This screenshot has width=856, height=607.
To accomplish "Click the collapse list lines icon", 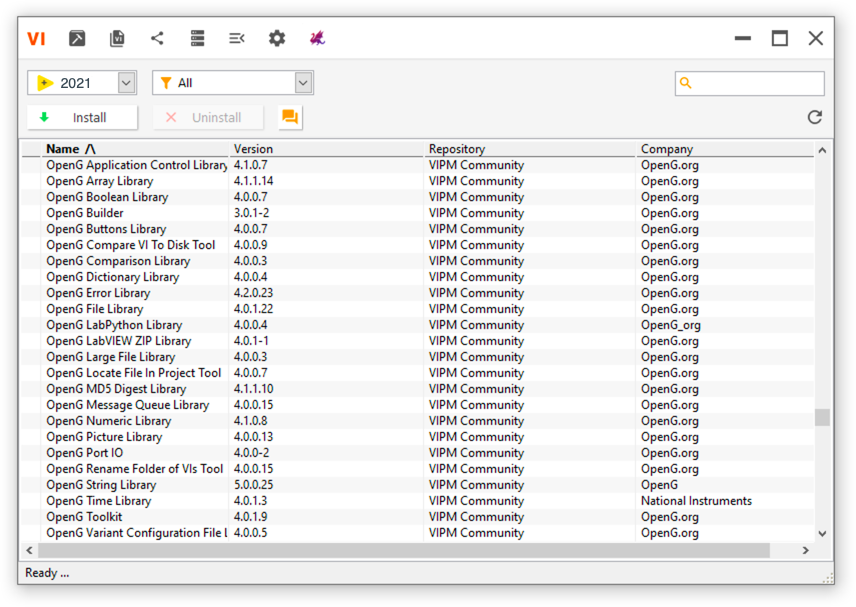I will (x=237, y=38).
